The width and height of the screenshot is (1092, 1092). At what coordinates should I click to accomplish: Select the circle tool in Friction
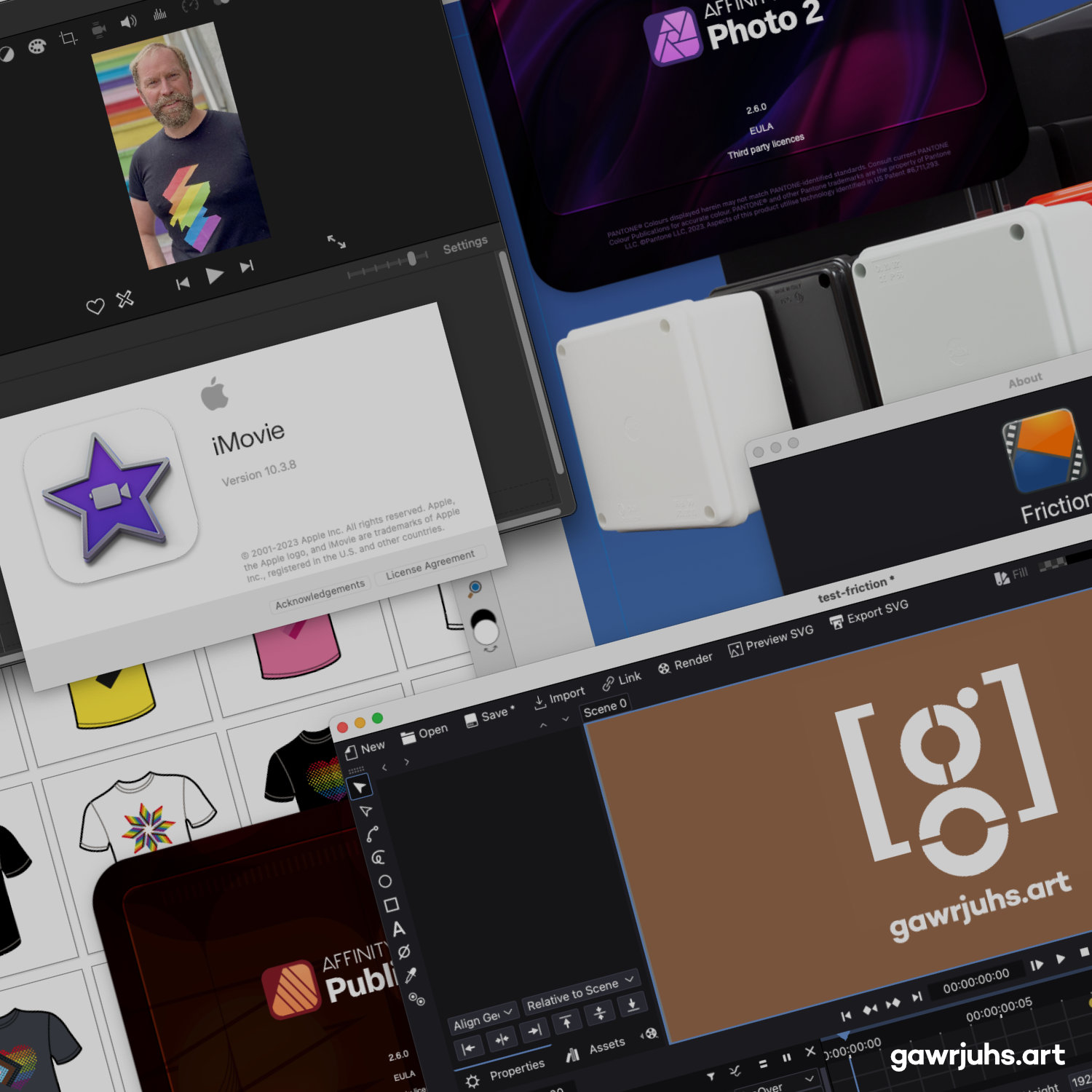(384, 882)
